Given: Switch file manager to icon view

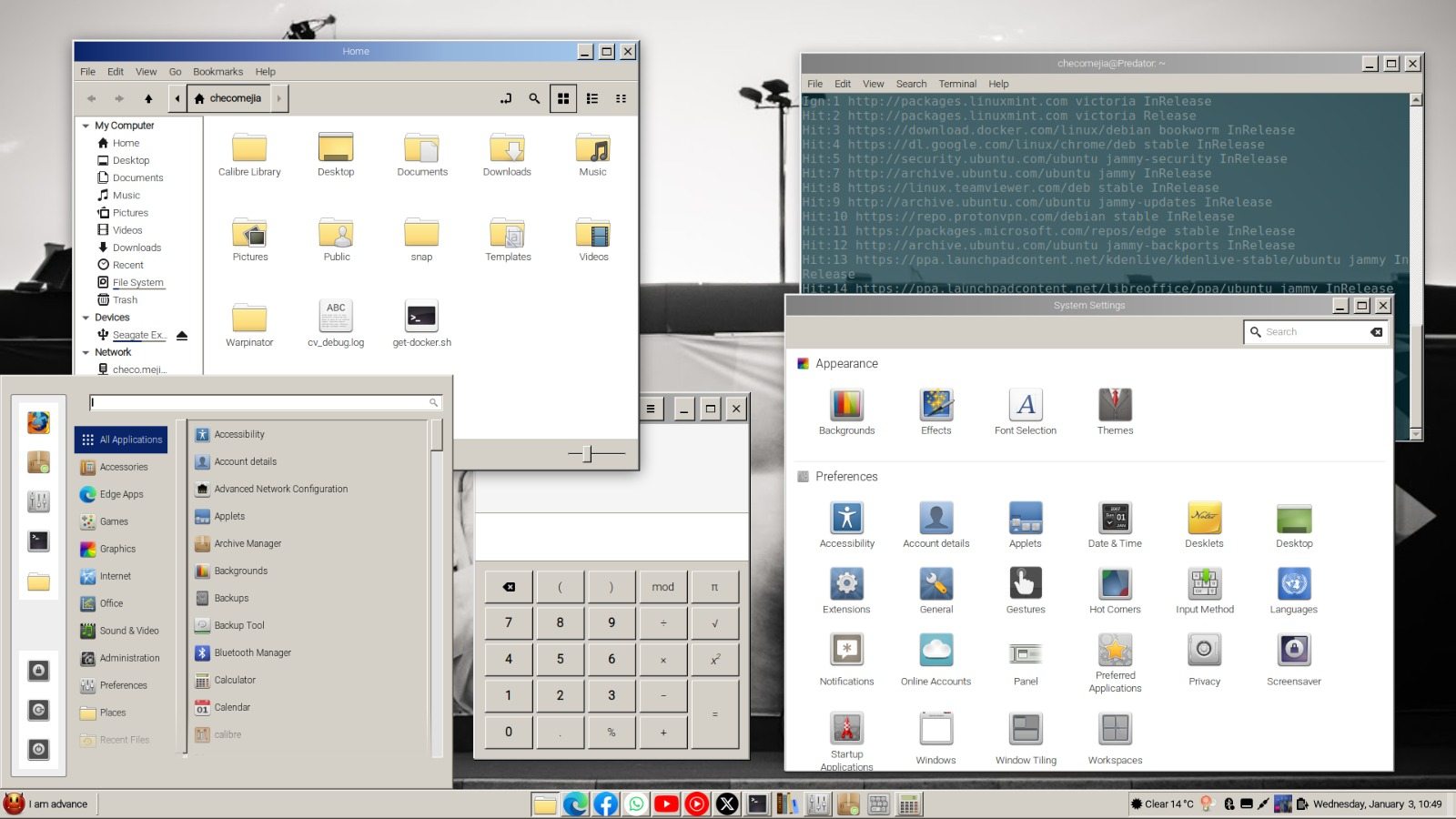Looking at the screenshot, I should click(x=563, y=98).
